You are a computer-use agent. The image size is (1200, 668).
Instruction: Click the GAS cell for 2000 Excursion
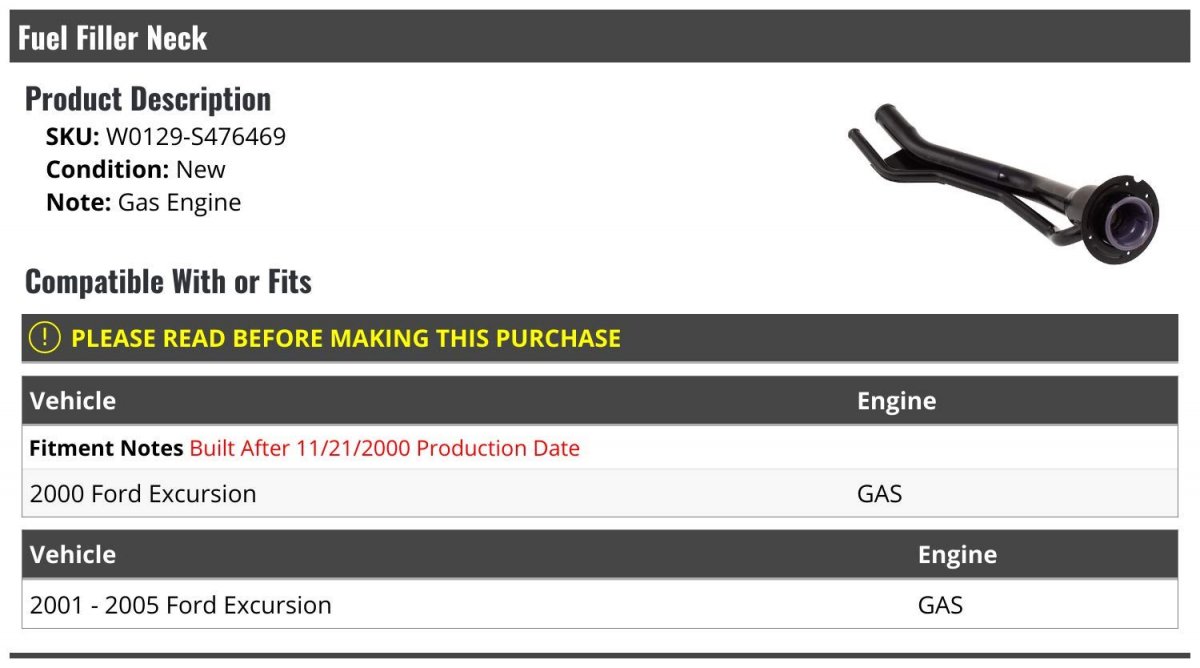tap(879, 494)
